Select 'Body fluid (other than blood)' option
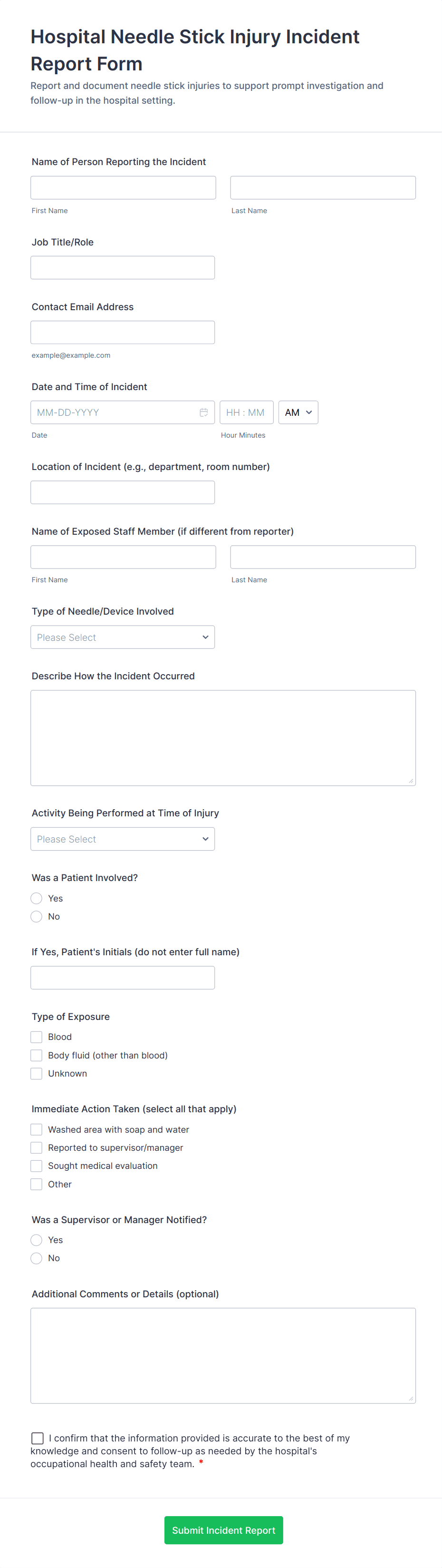This screenshot has width=442, height=1568. [x=37, y=1055]
